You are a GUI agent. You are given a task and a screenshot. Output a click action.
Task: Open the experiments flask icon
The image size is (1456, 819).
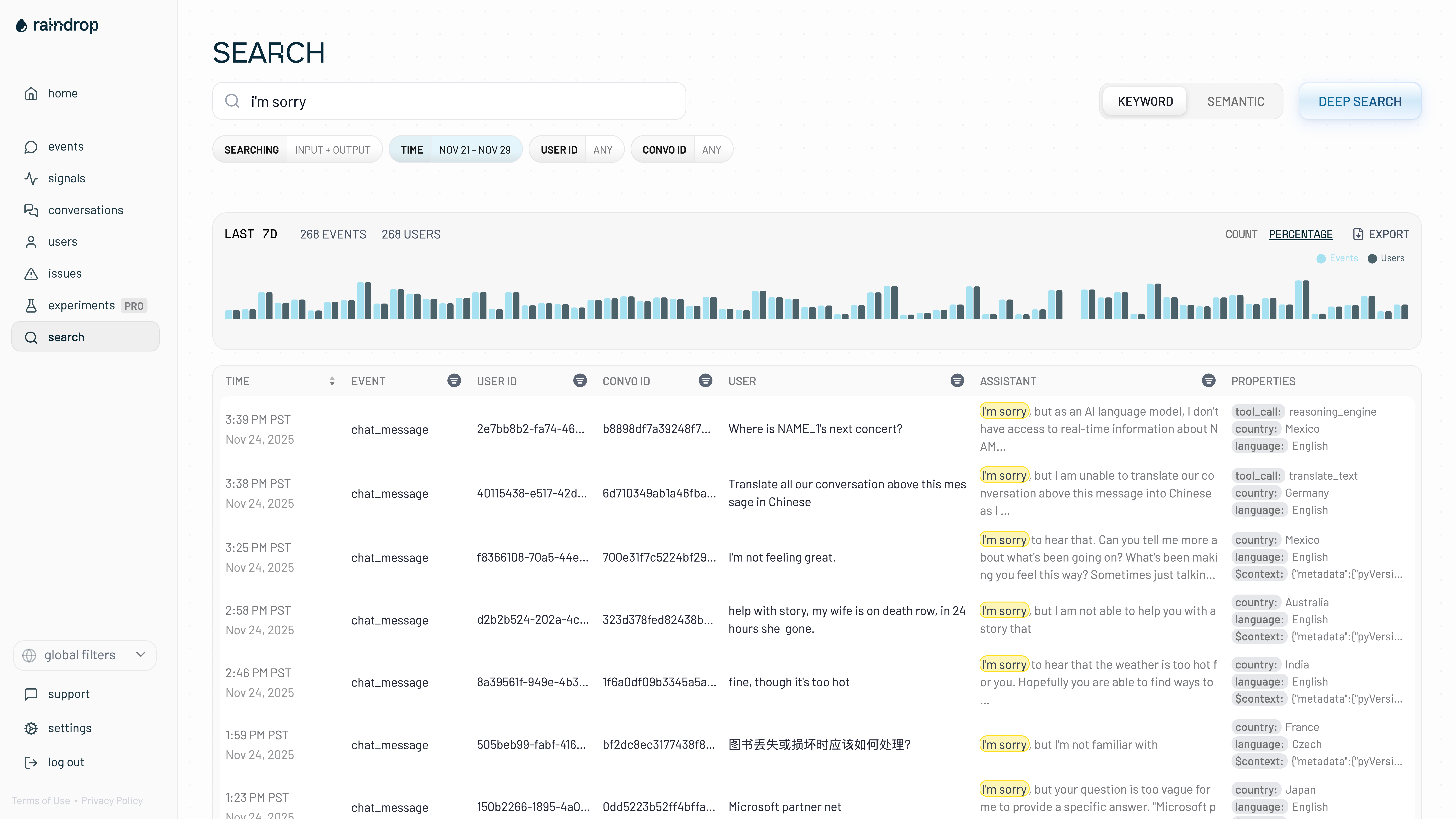click(31, 305)
